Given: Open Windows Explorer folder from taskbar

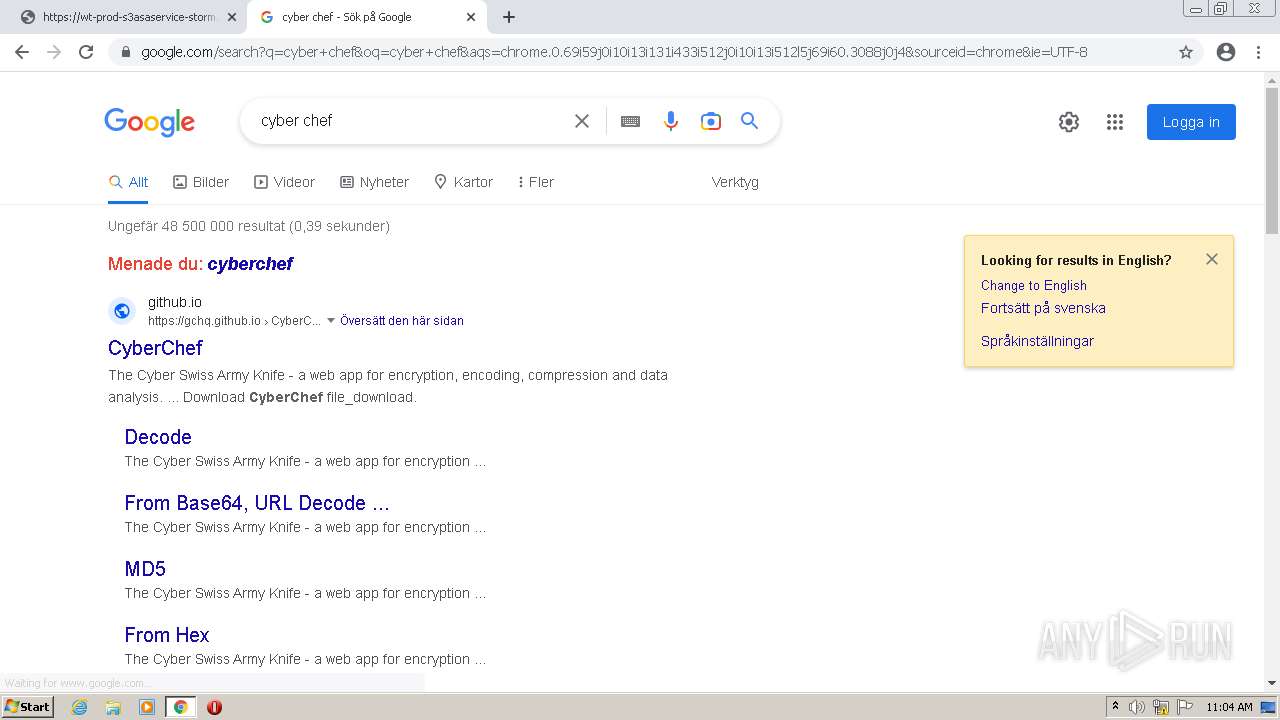Looking at the screenshot, I should (113, 707).
